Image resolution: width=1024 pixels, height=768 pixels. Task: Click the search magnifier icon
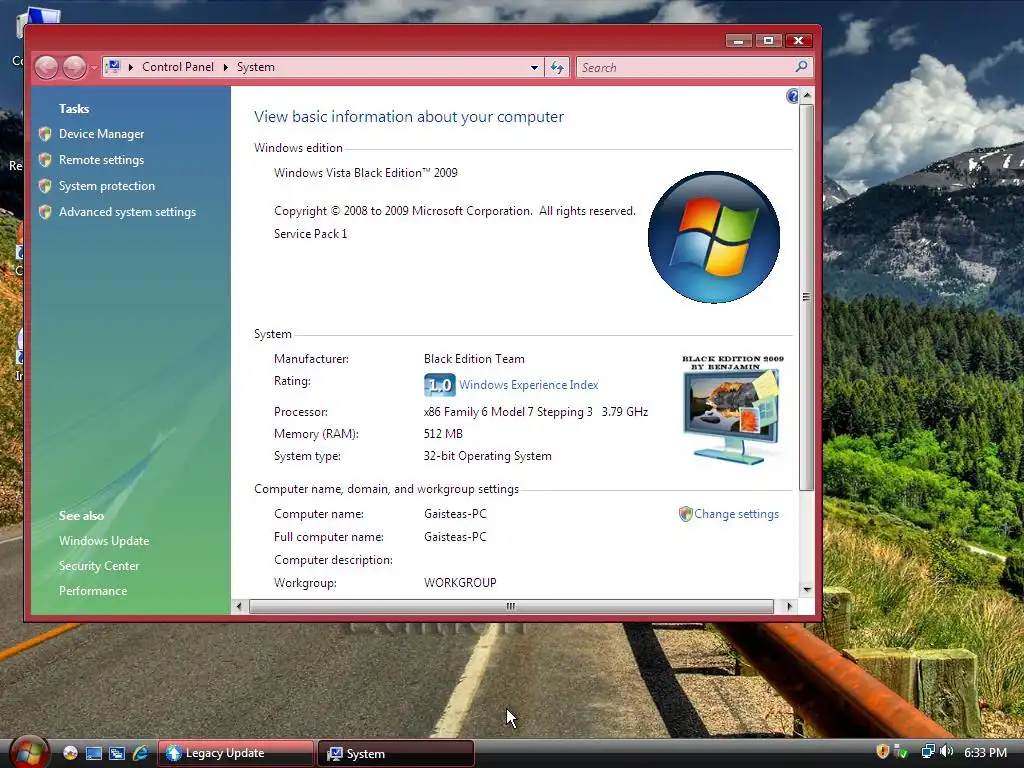[801, 67]
